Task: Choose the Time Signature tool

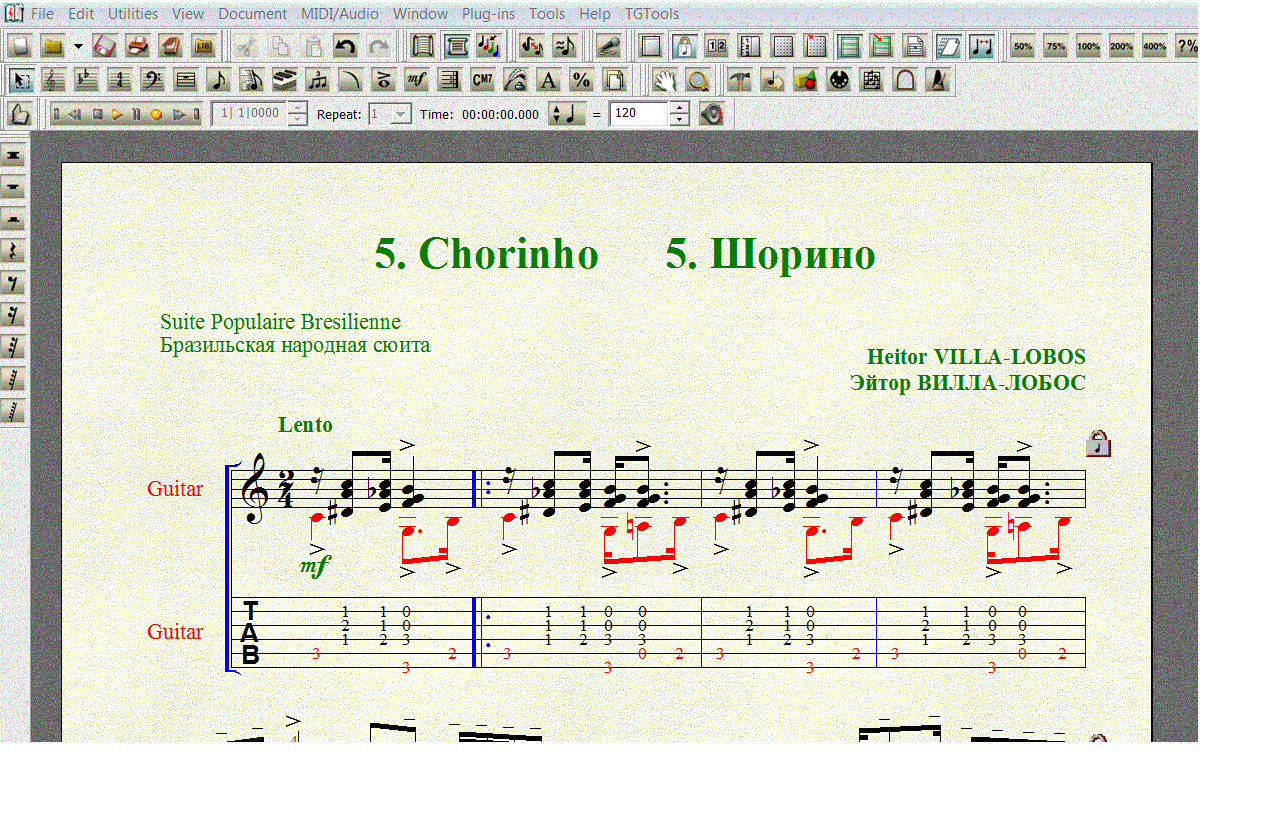Action: click(120, 80)
